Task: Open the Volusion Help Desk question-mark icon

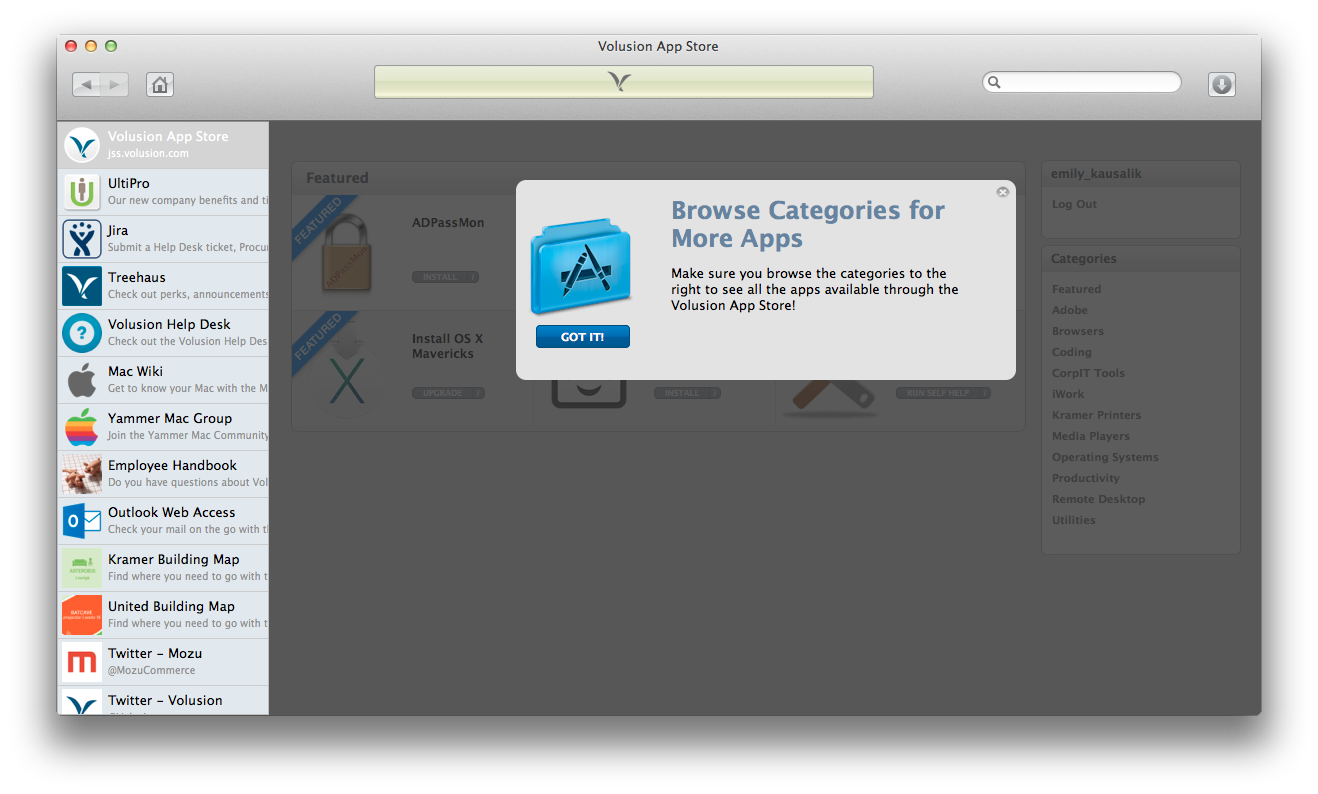Action: click(x=82, y=333)
